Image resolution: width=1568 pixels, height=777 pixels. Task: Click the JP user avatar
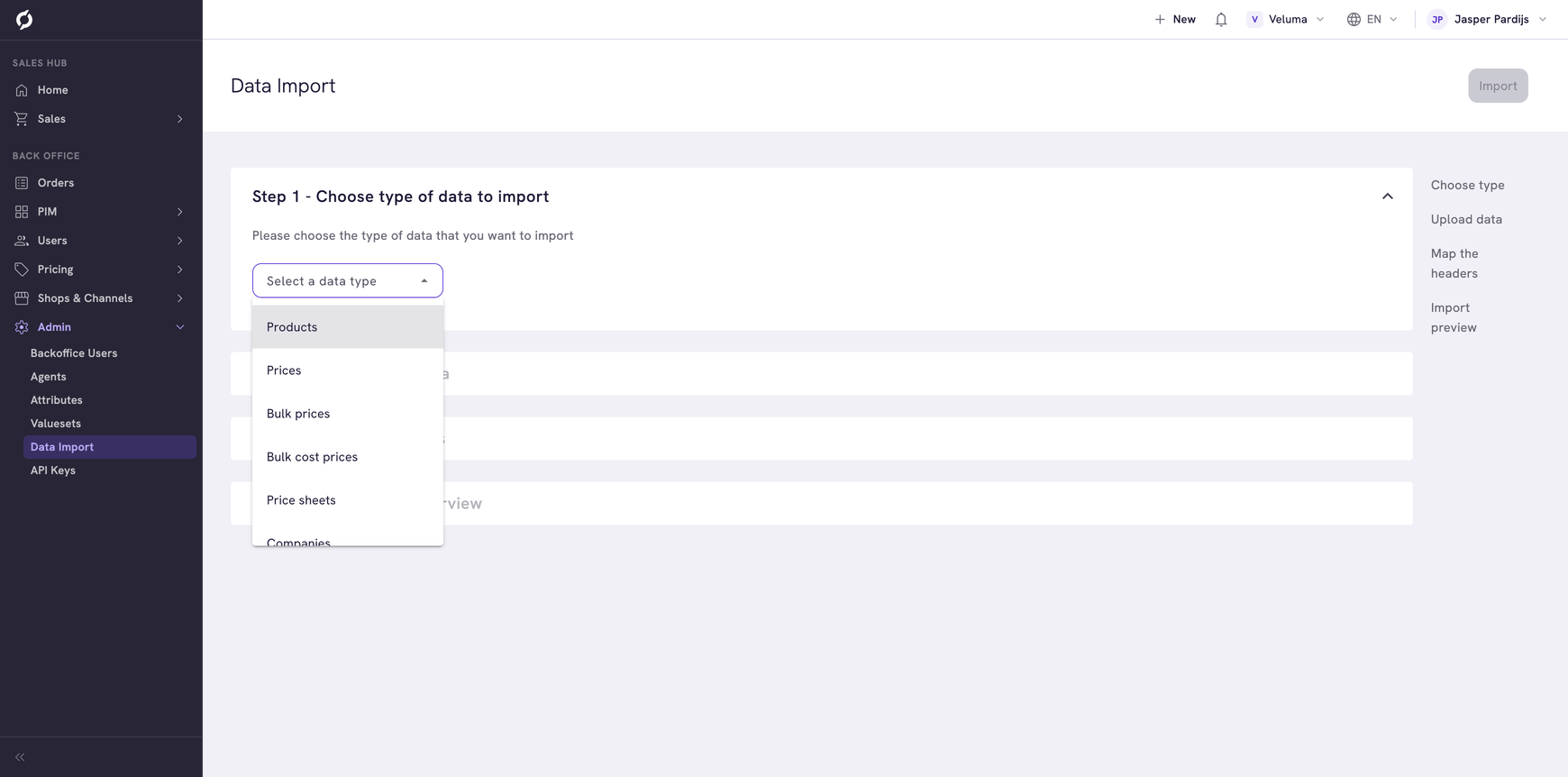point(1437,19)
